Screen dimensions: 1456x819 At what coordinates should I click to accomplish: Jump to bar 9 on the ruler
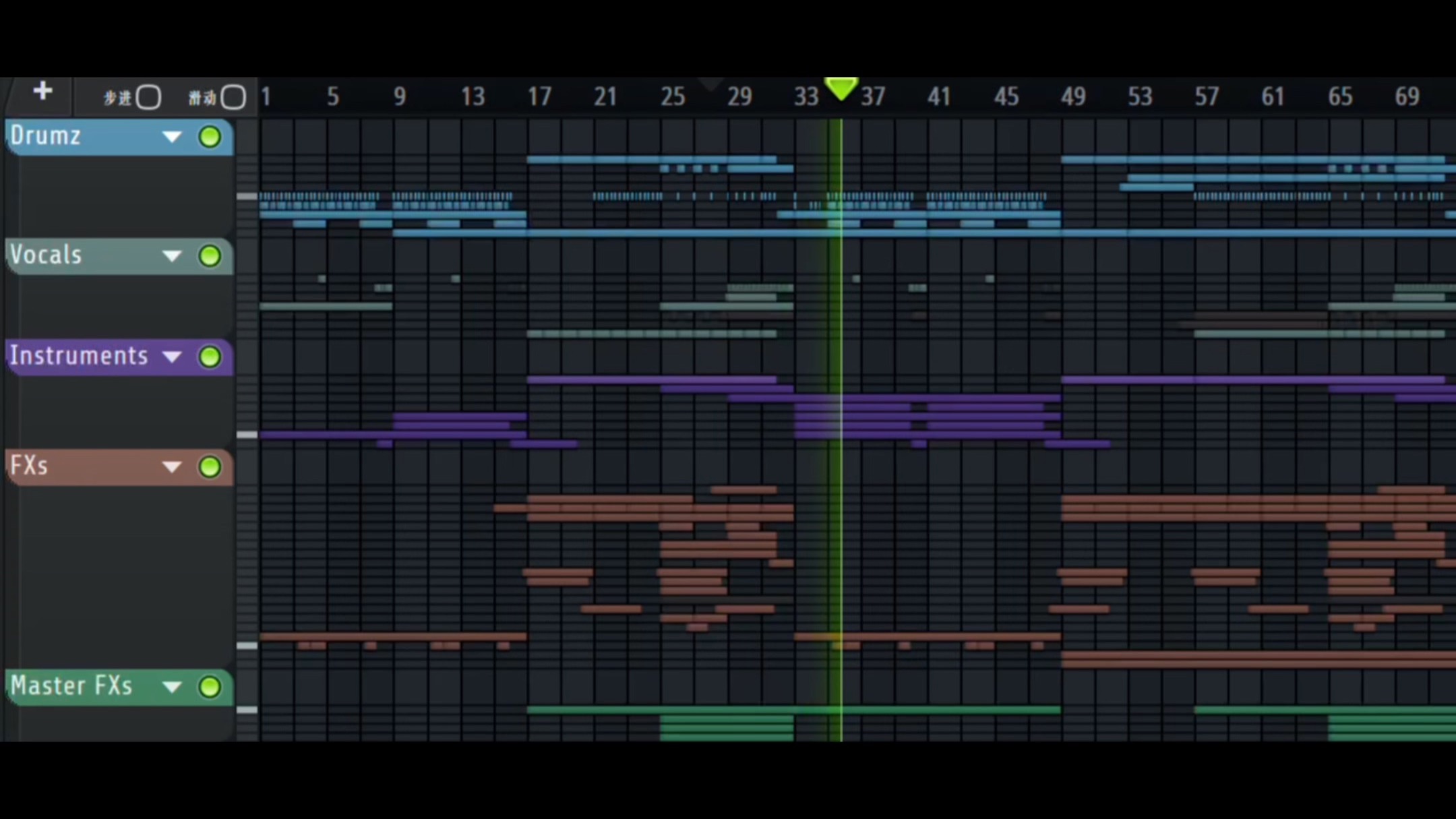pyautogui.click(x=400, y=97)
